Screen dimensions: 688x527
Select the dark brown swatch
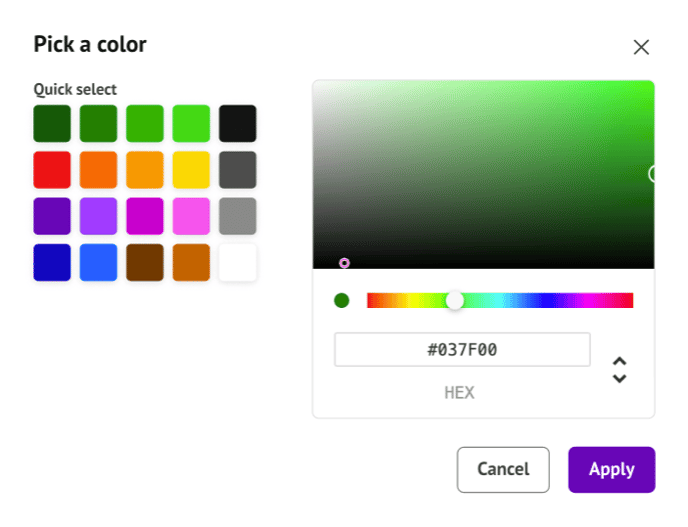(x=145, y=262)
